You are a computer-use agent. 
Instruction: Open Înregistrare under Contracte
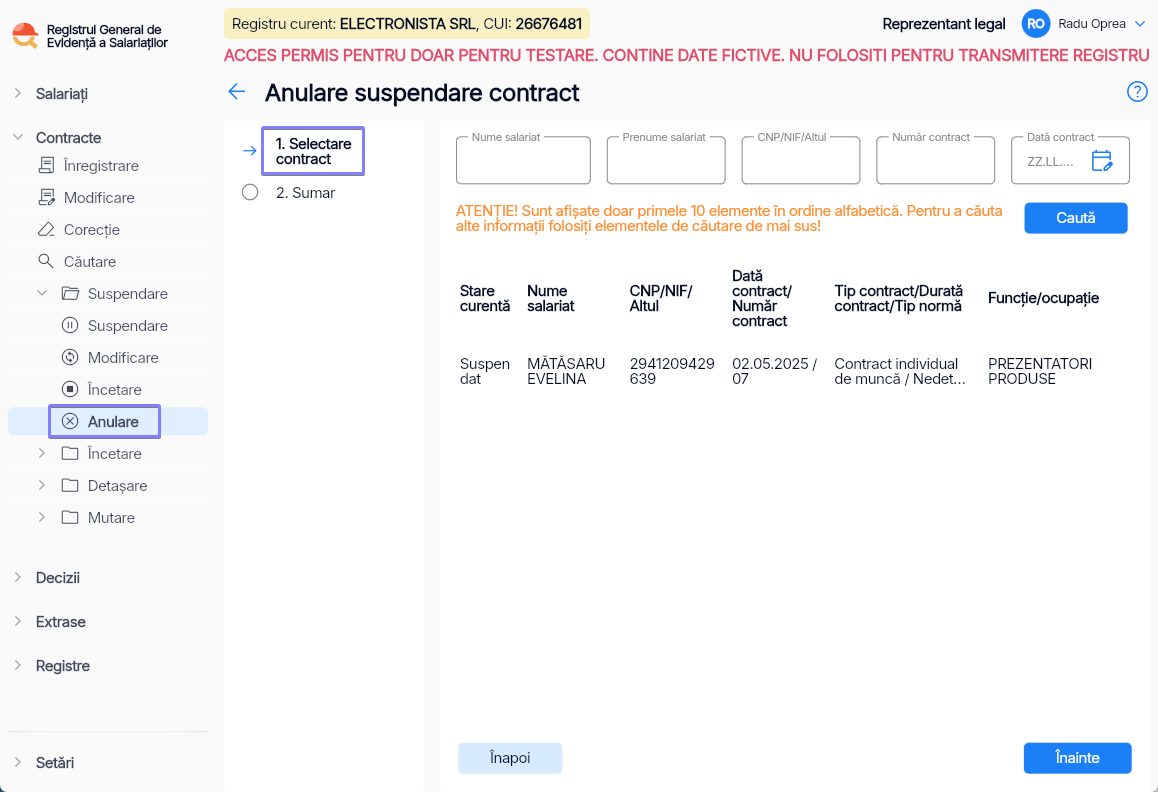pos(101,165)
